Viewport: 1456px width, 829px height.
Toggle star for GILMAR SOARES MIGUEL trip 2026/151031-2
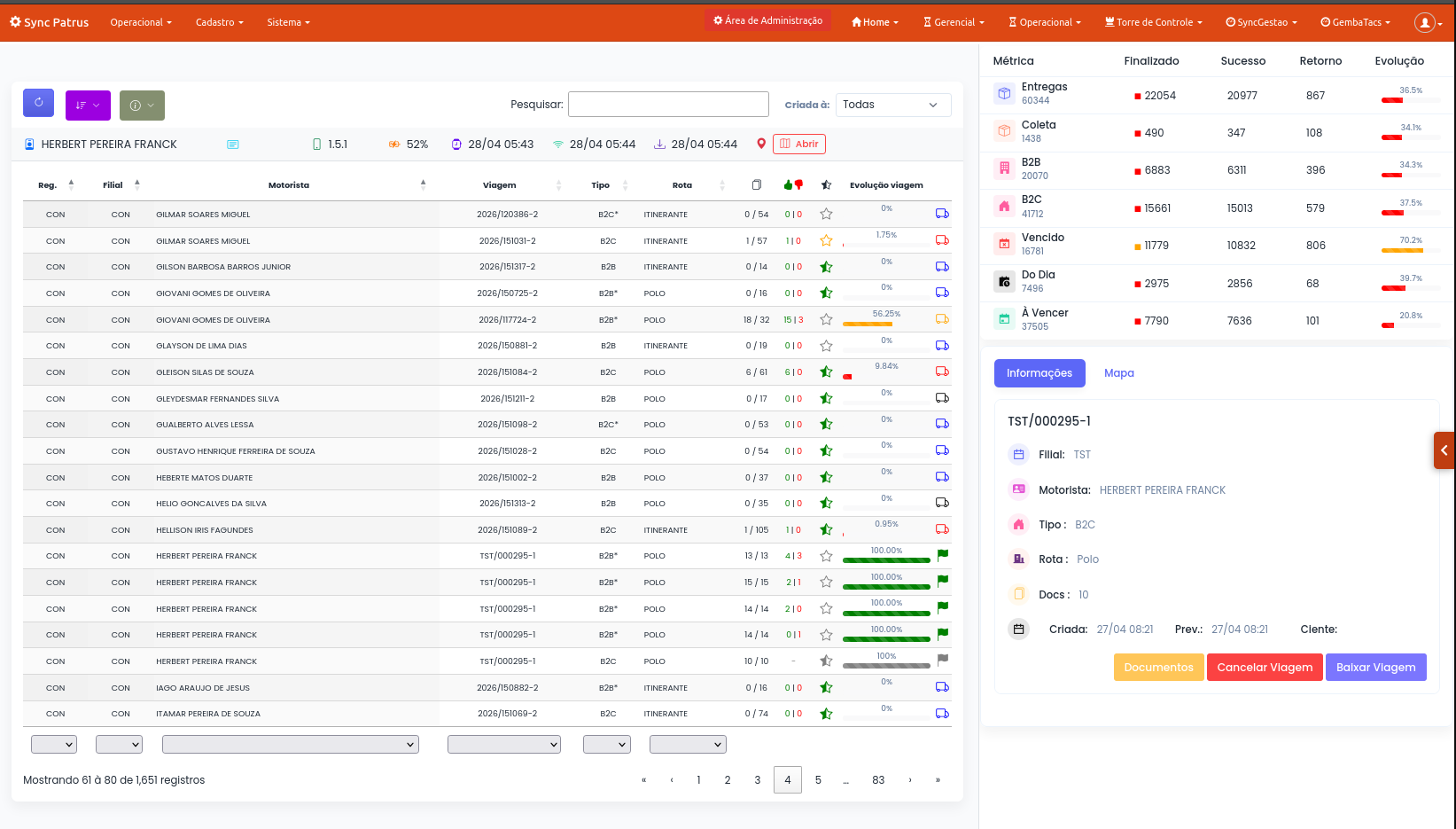point(826,240)
